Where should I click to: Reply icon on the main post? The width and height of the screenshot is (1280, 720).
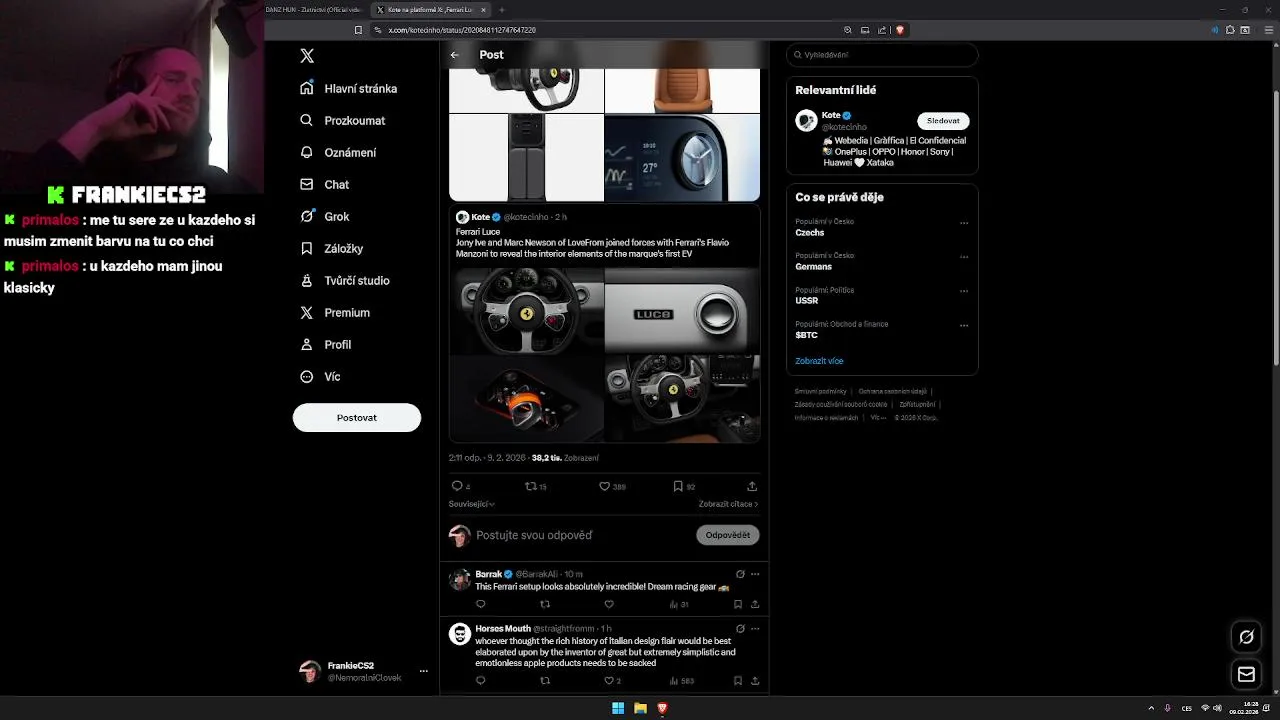pos(457,486)
